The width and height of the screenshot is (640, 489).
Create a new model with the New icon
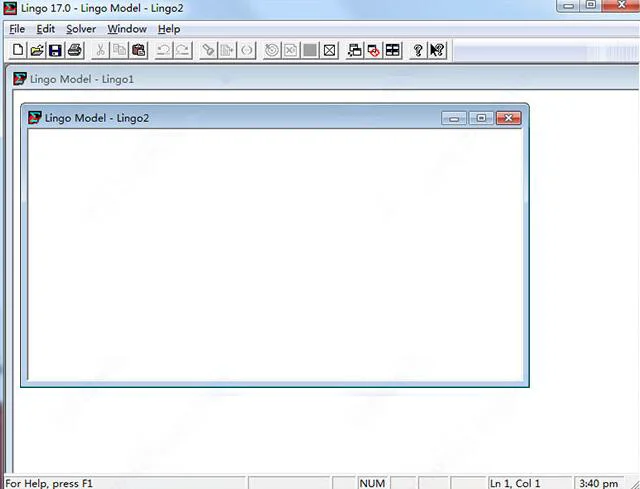coord(18,50)
